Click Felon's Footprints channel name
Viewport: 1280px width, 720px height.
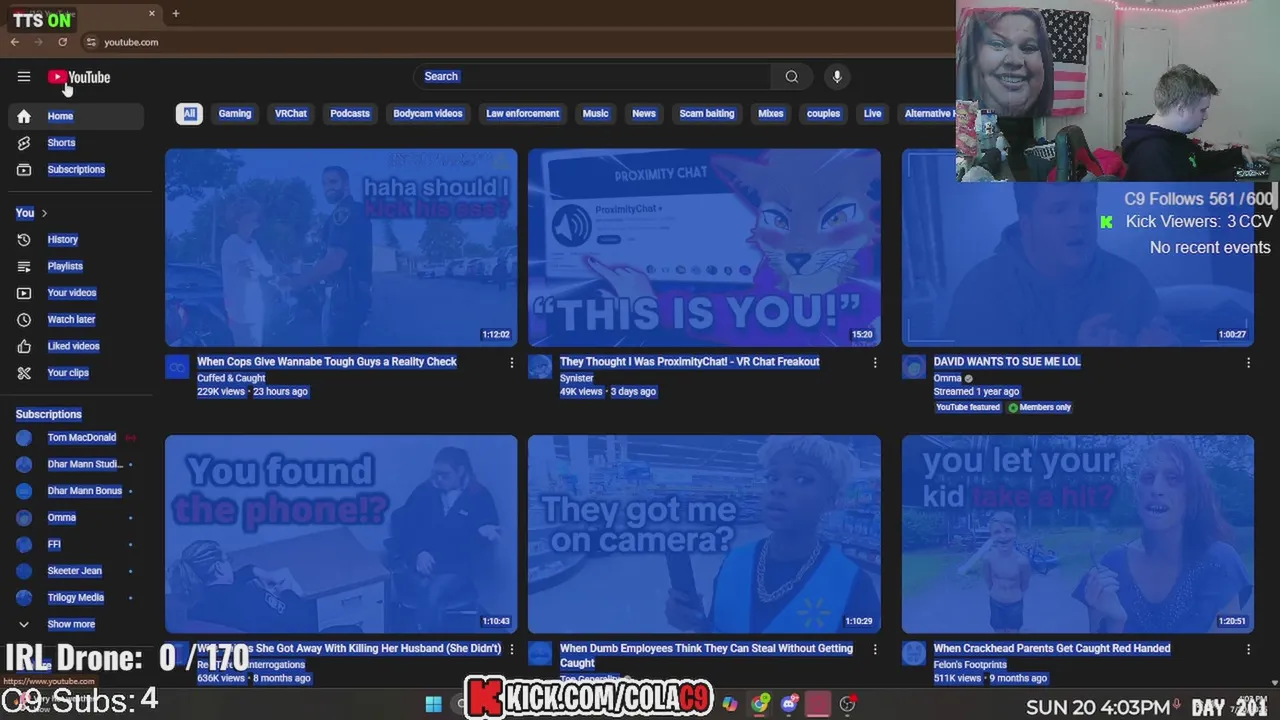click(970, 665)
